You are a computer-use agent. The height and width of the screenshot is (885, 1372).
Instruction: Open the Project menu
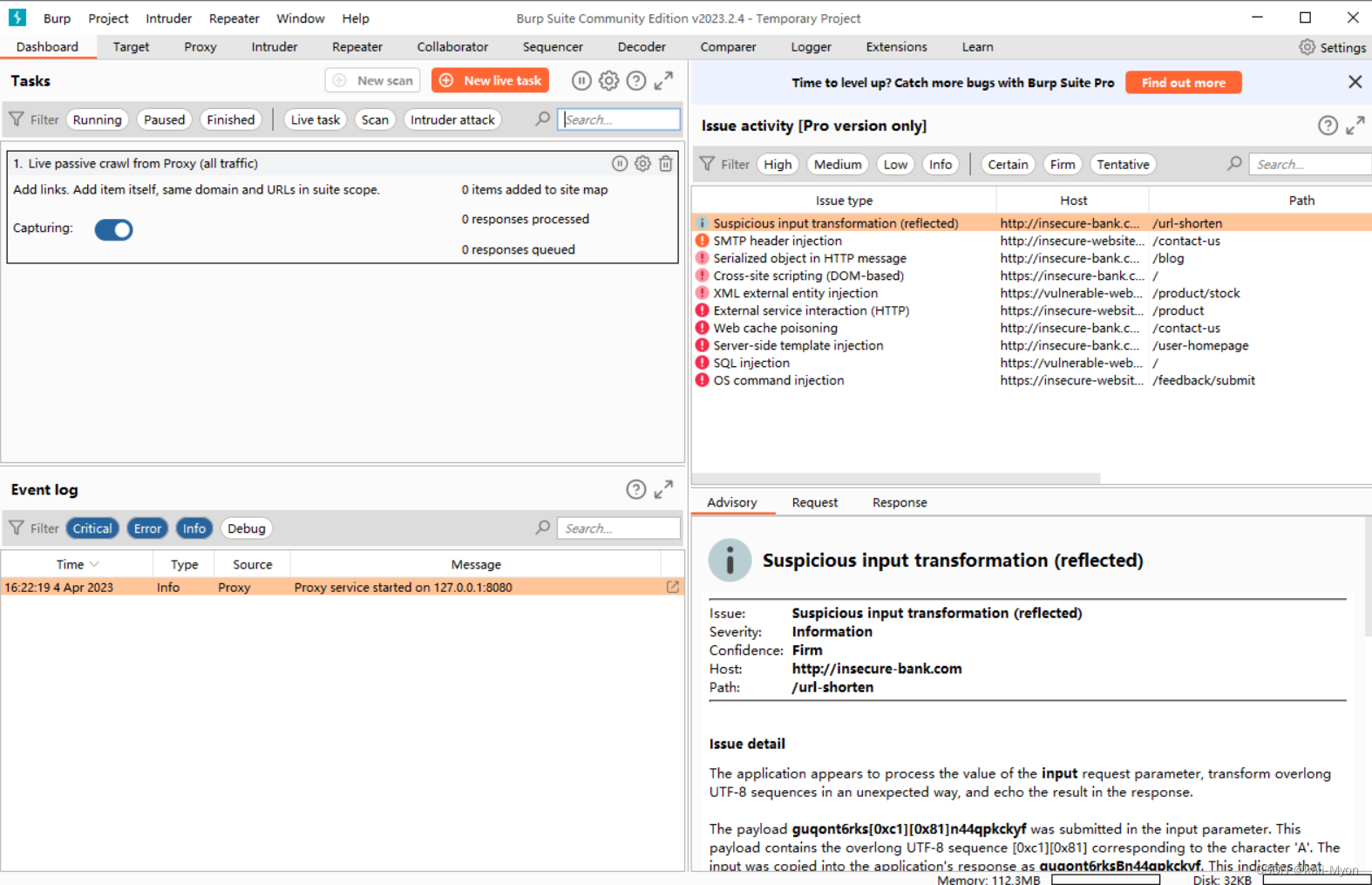108,18
